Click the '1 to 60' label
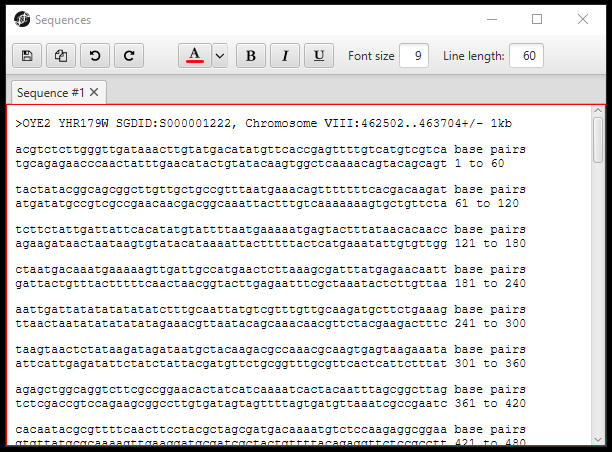This screenshot has height=452, width=612. [x=479, y=164]
